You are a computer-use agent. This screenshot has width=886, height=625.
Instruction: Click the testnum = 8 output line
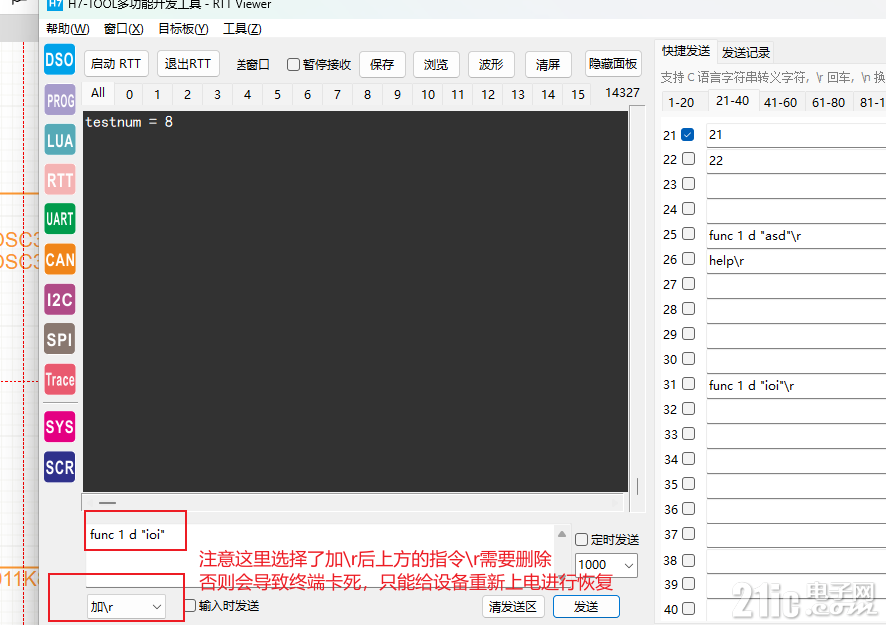pyautogui.click(x=129, y=122)
